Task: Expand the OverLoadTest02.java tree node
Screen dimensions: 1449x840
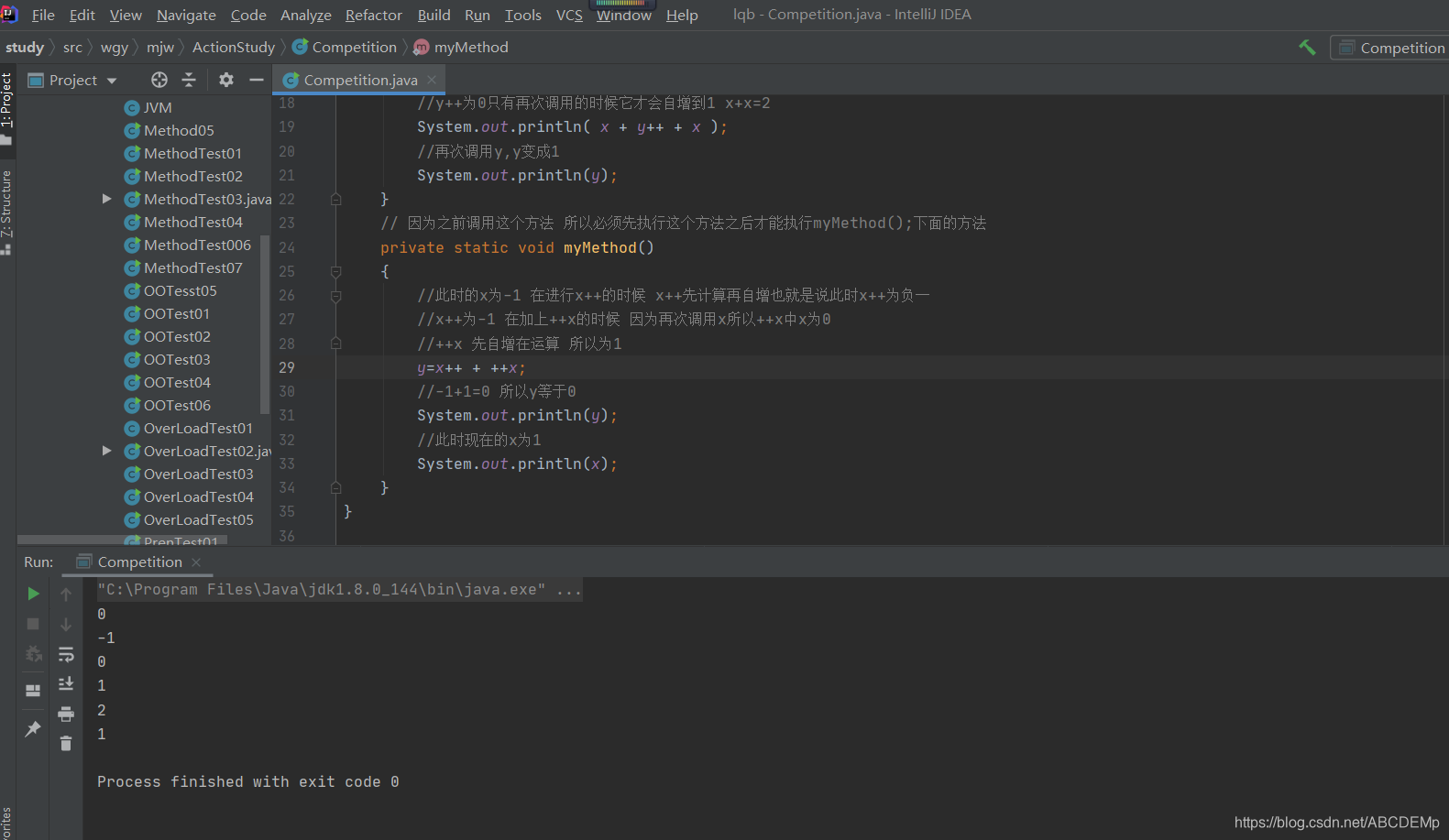Action: 107,451
